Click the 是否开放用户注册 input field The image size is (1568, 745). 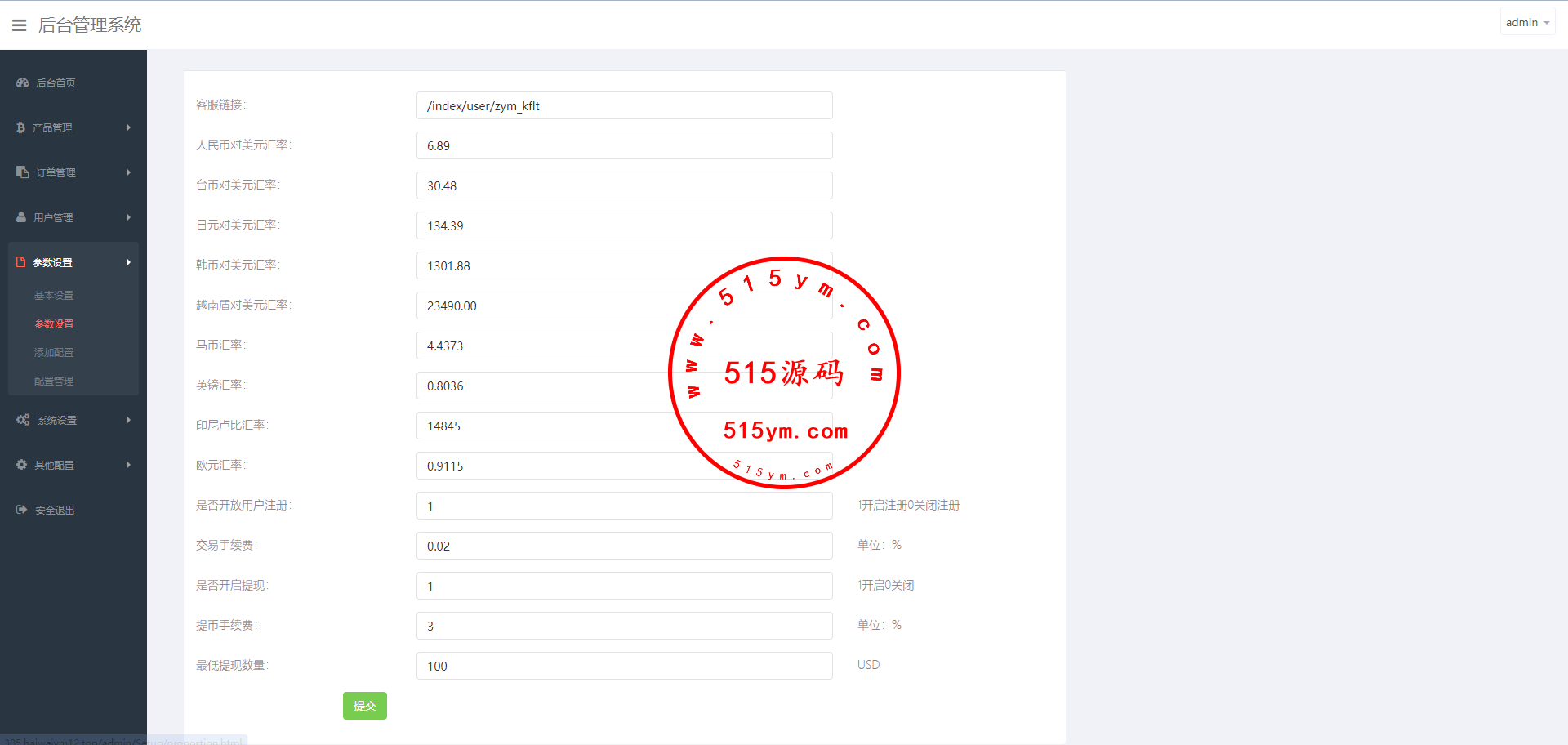click(x=624, y=506)
